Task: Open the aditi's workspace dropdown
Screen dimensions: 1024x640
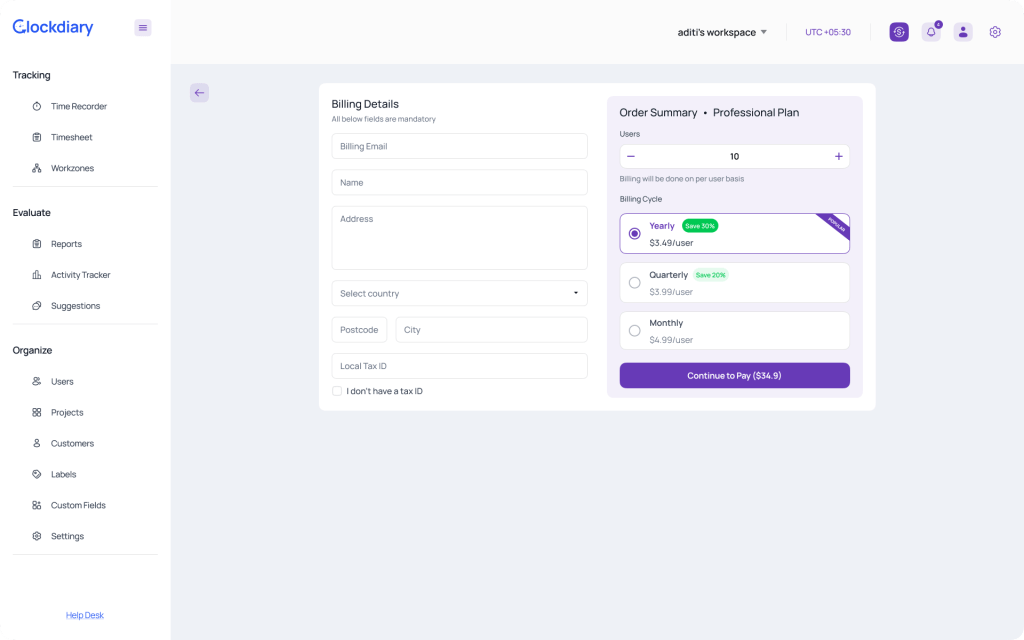Action: tap(722, 32)
